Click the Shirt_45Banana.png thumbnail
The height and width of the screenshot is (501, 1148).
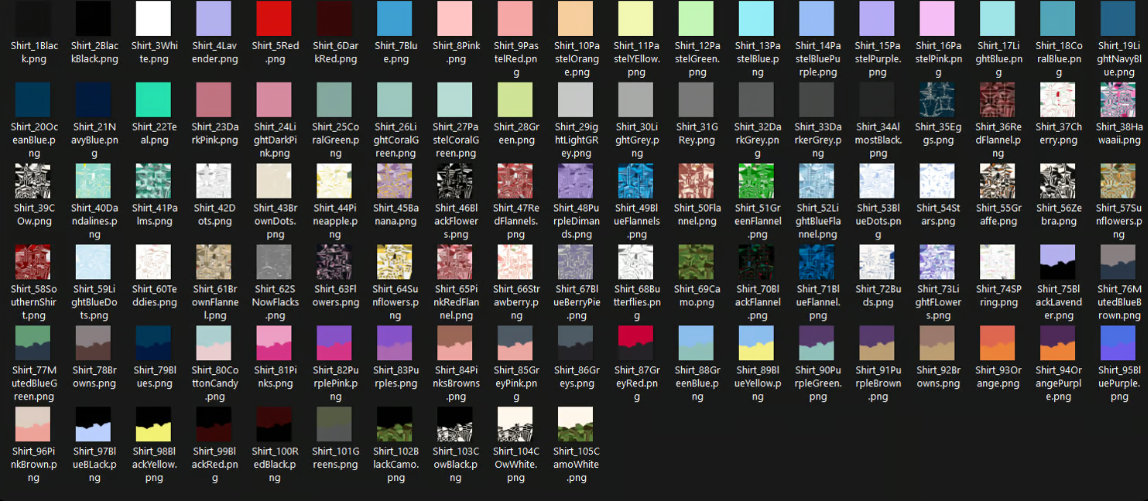[396, 182]
